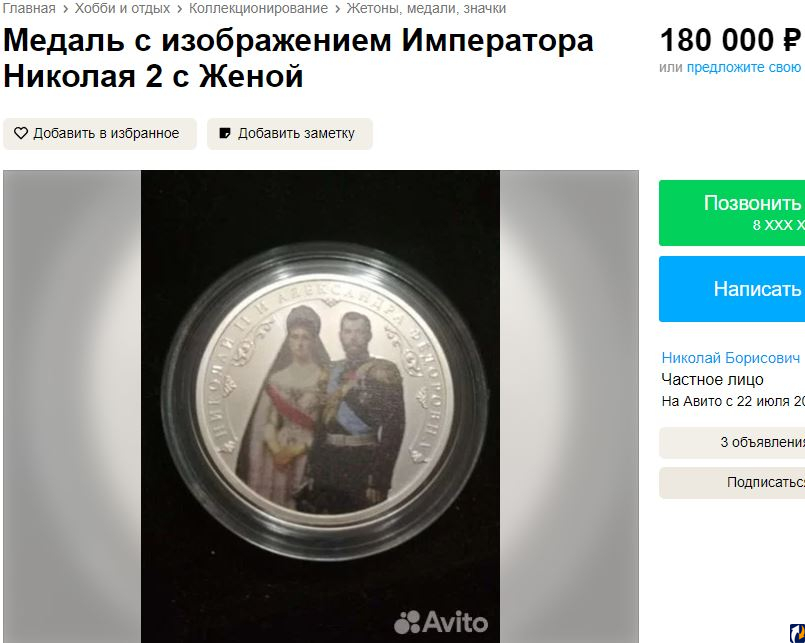805x643 pixels.
Task: Click the предложите свою price link
Action: click(x=744, y=67)
